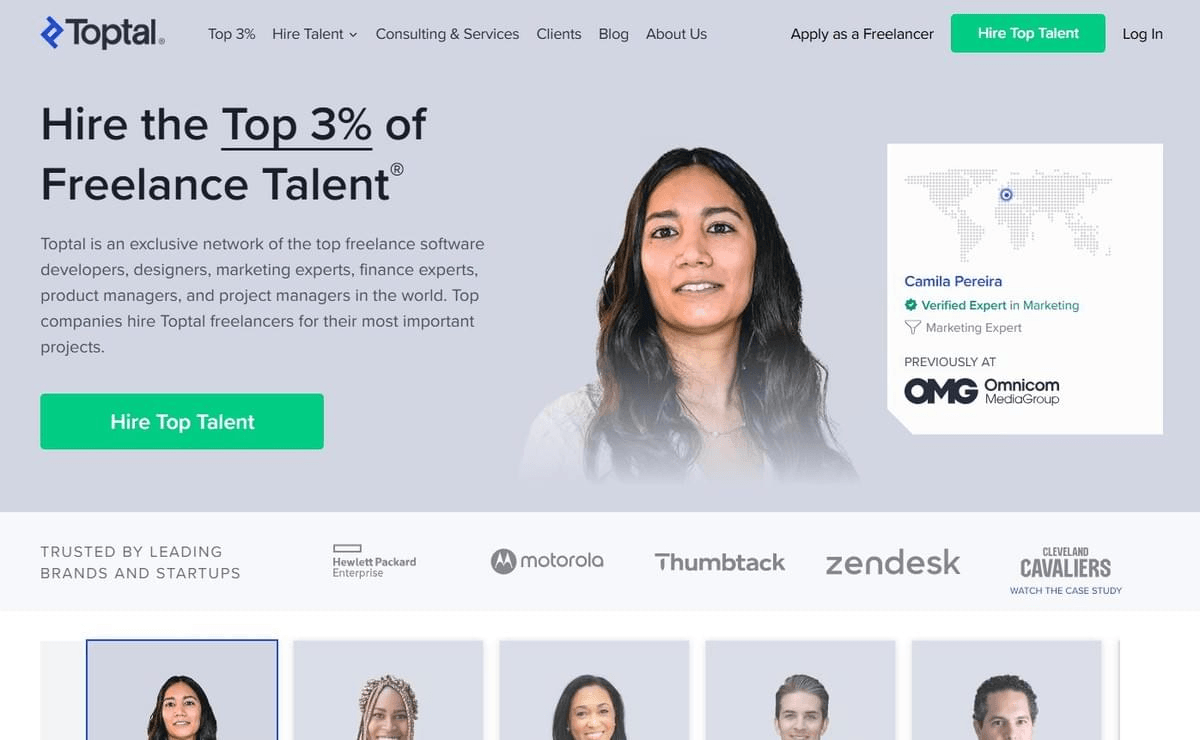Screen dimensions: 1200x740
Task: Click Apply as a Freelancer link
Action: point(862,34)
